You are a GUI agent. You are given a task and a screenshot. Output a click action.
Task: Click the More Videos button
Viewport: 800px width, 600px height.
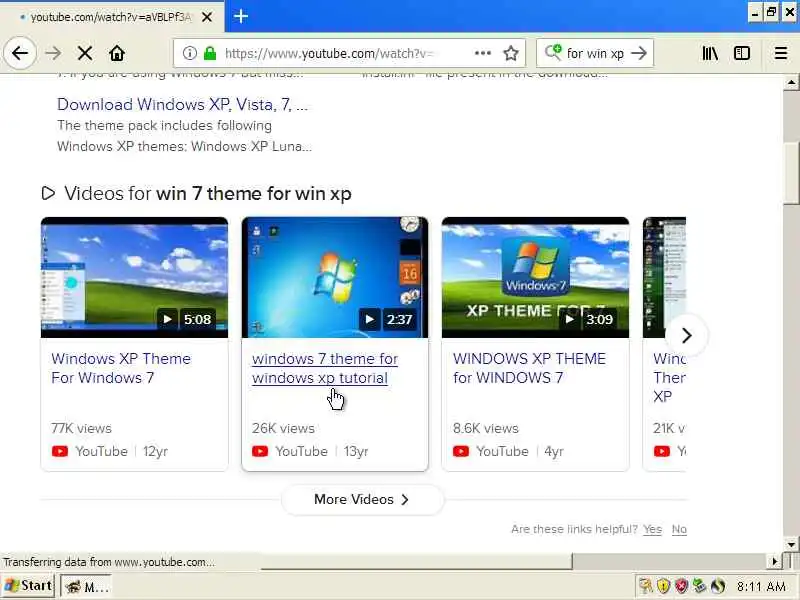pos(362,499)
